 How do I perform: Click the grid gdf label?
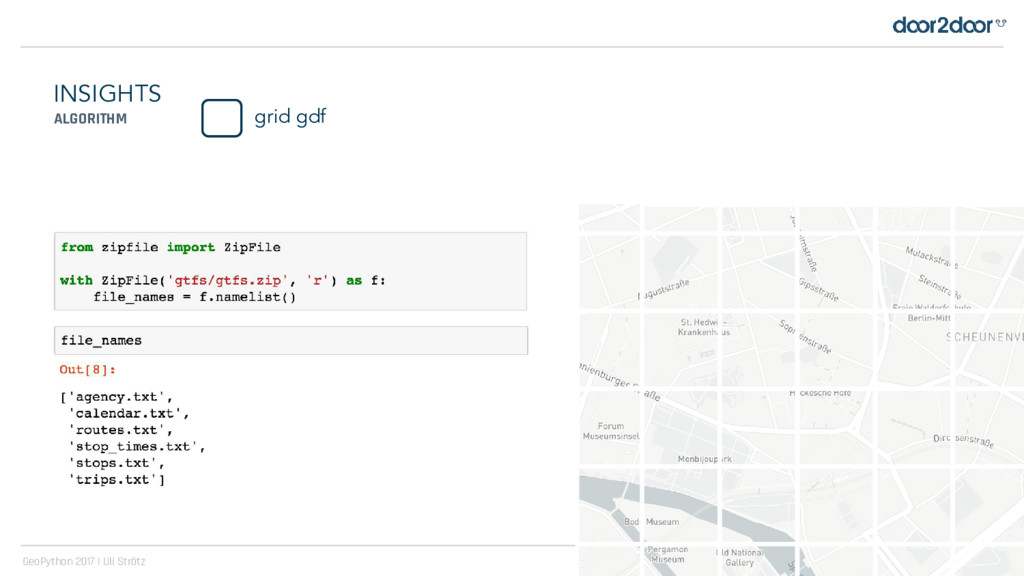click(x=290, y=117)
